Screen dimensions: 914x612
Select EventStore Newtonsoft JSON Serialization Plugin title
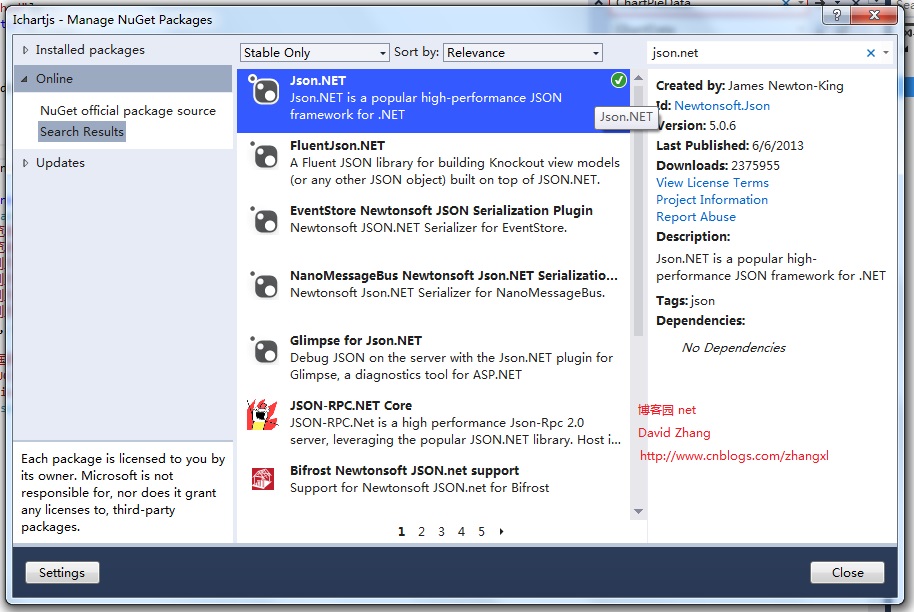click(x=441, y=210)
